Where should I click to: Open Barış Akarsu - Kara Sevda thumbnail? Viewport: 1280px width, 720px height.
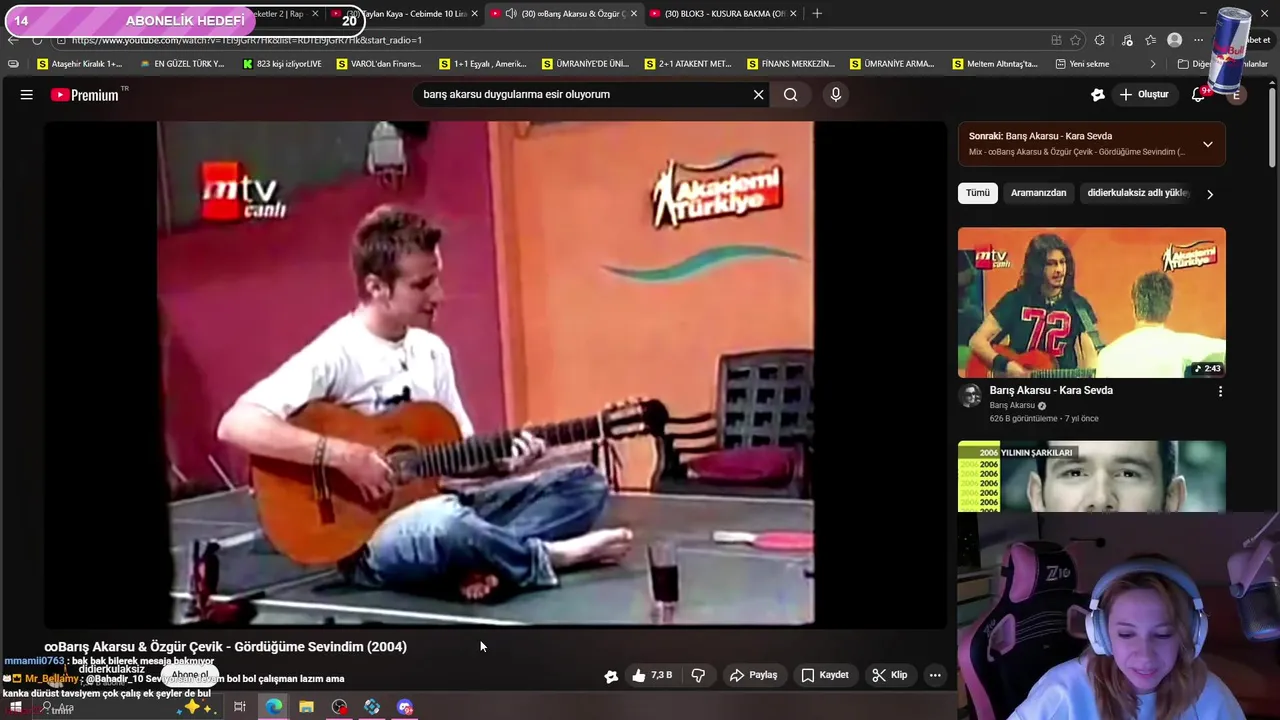1091,303
